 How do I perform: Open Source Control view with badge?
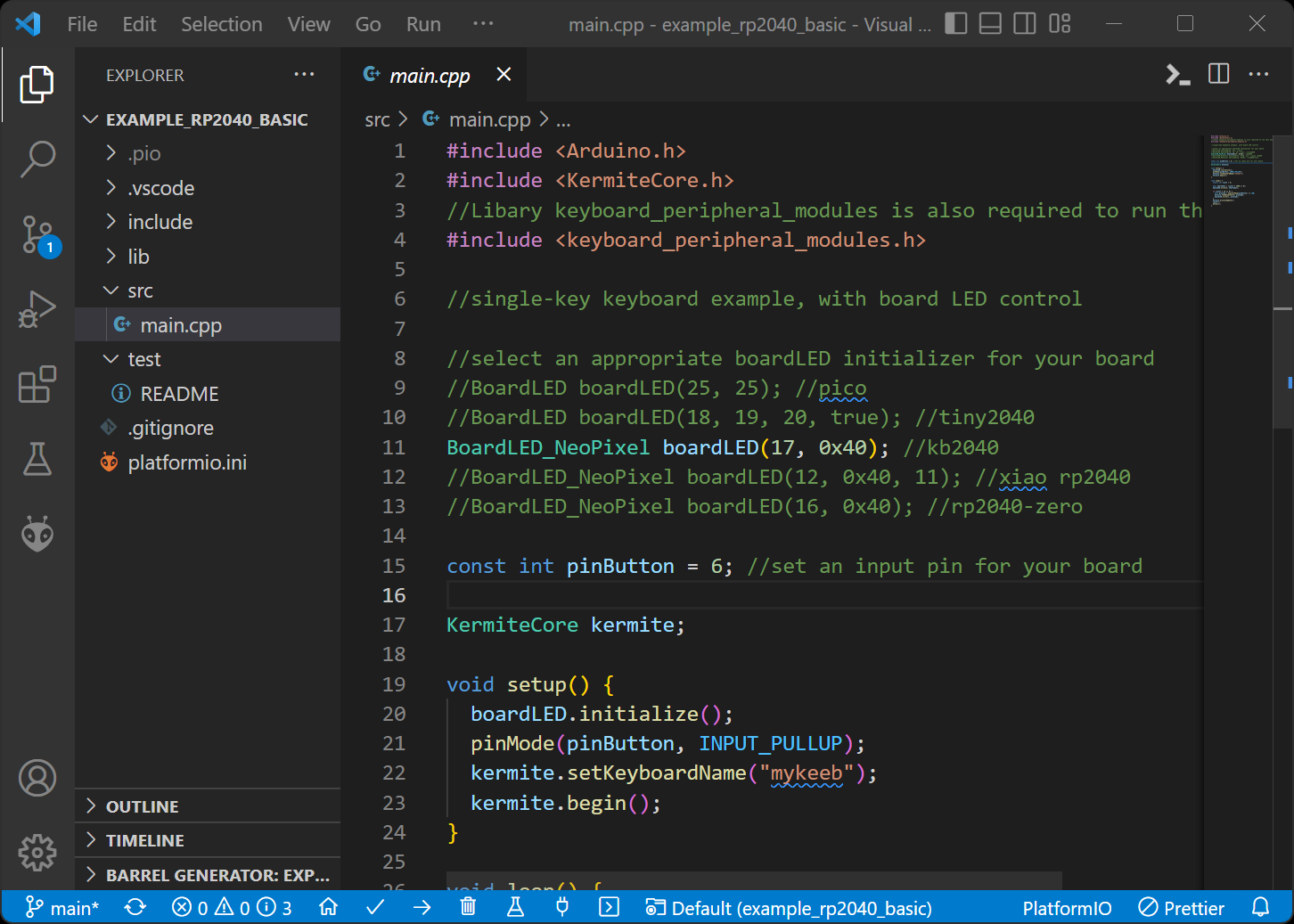[37, 235]
